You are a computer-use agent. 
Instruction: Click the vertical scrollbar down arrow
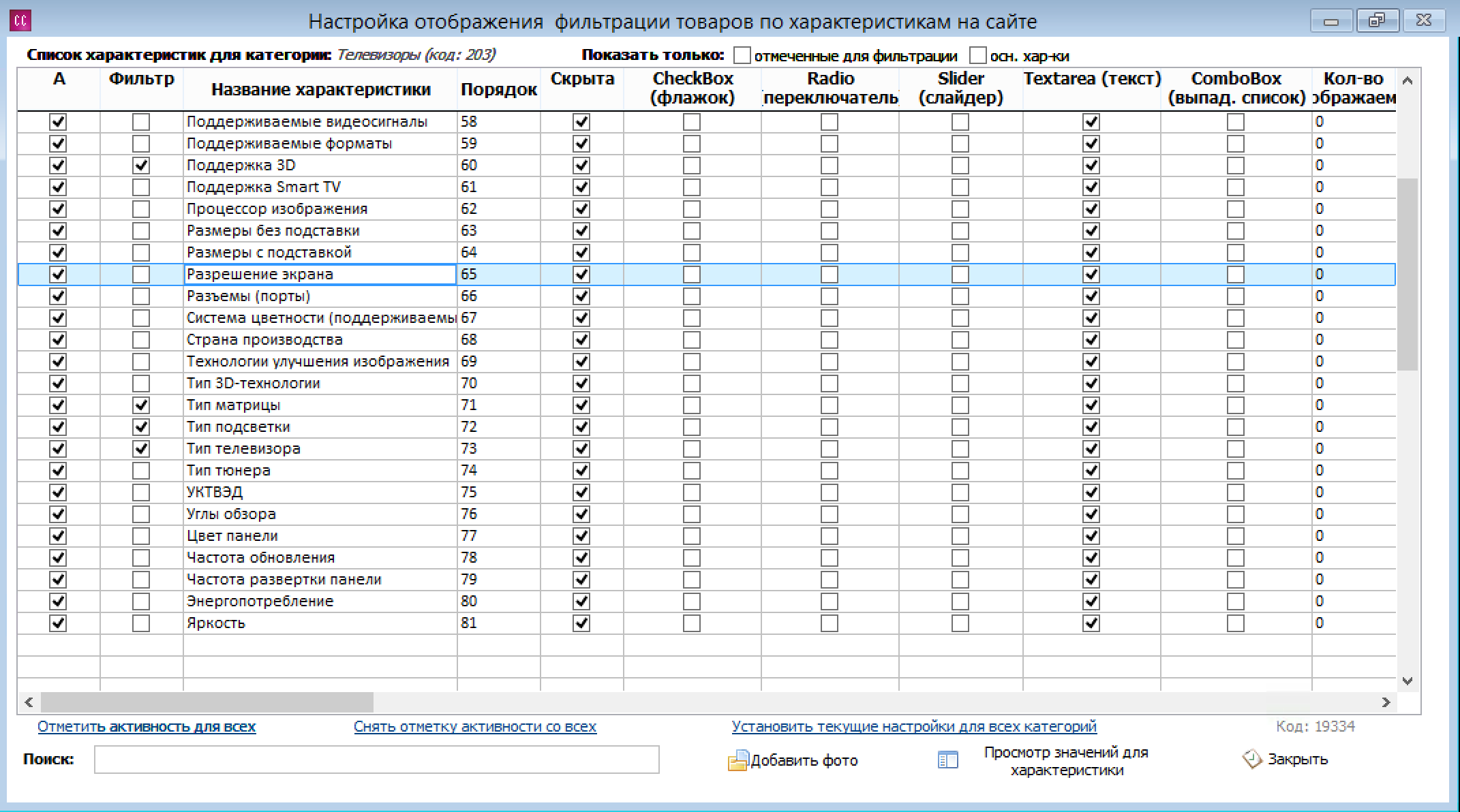pyautogui.click(x=1408, y=681)
